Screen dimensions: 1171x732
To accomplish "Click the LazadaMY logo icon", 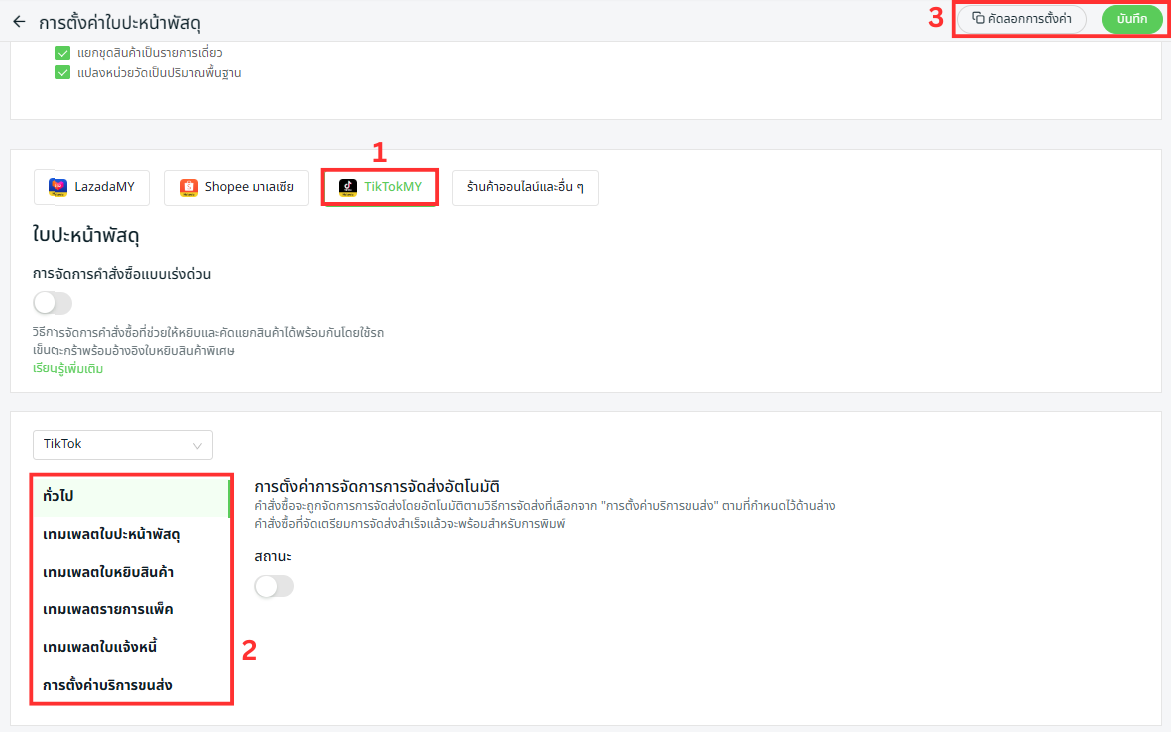I will [x=58, y=187].
